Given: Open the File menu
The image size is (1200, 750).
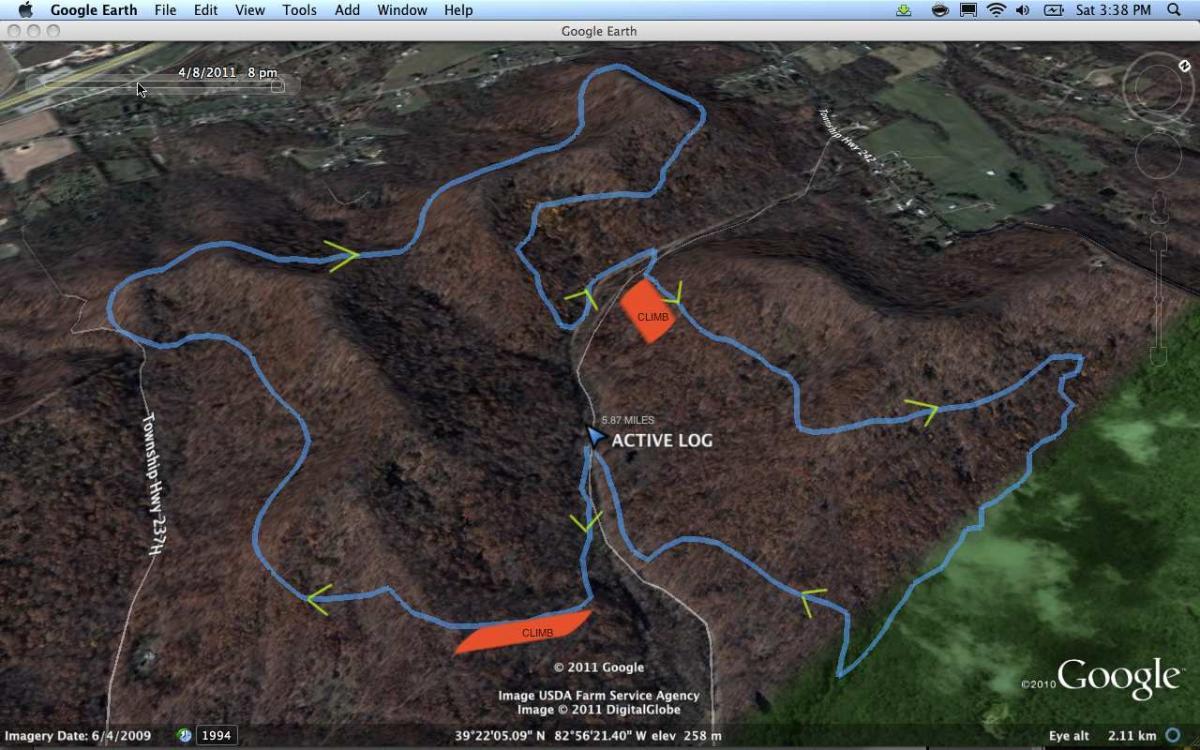Looking at the screenshot, I should [165, 10].
